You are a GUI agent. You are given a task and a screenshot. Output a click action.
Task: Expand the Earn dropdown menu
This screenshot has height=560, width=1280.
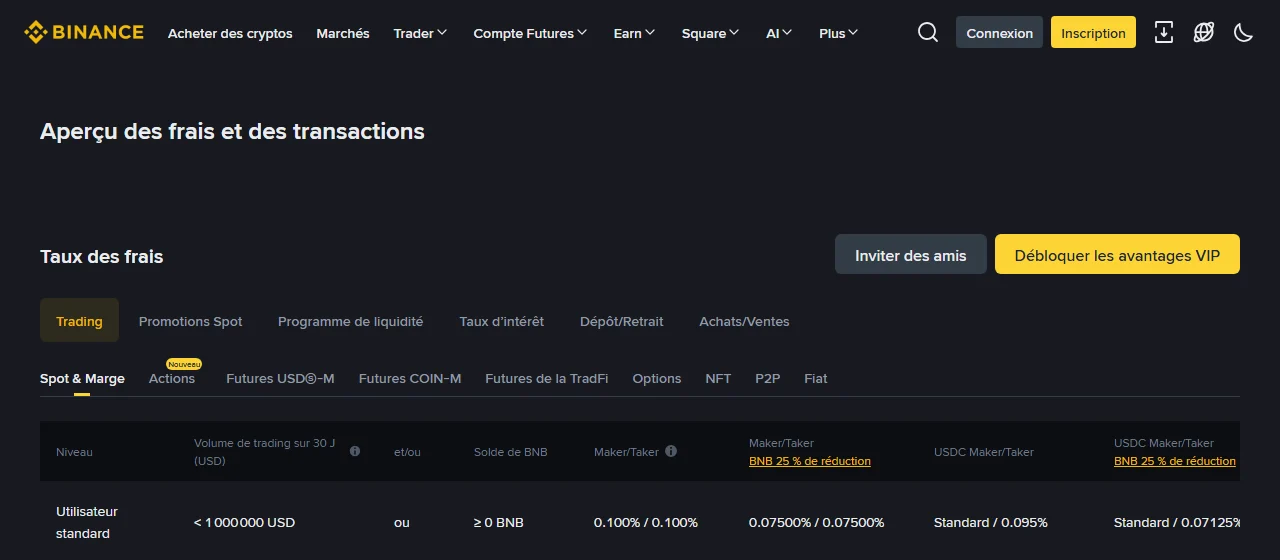click(634, 33)
